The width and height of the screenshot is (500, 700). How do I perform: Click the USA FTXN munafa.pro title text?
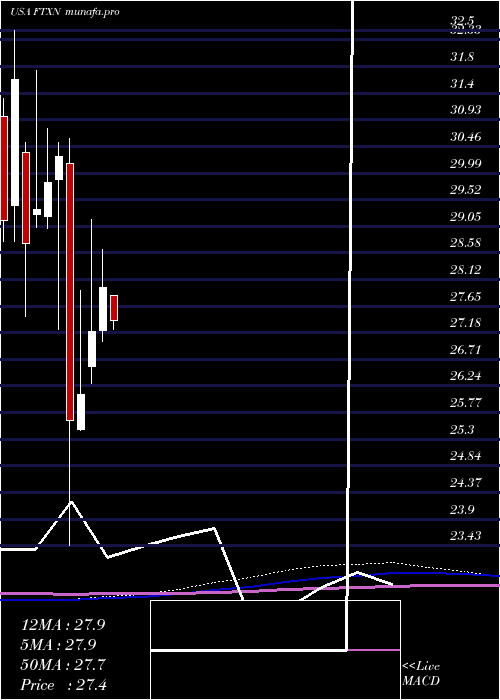[65, 12]
